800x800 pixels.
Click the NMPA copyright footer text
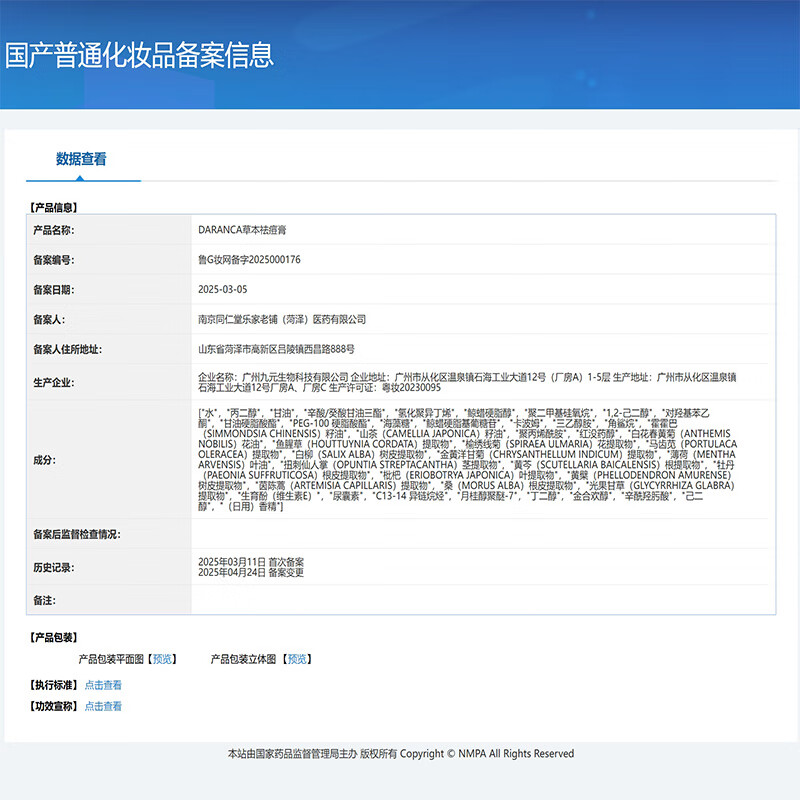[x=401, y=754]
